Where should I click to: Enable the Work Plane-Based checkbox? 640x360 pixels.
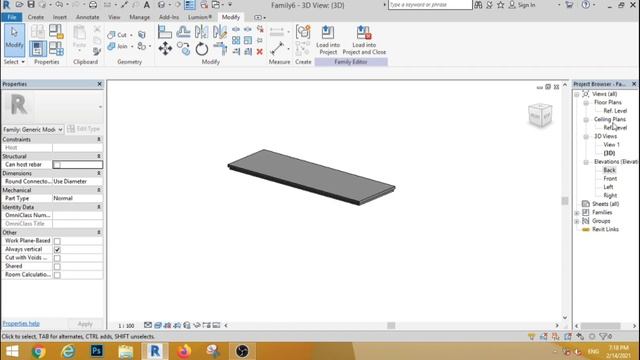click(57, 241)
